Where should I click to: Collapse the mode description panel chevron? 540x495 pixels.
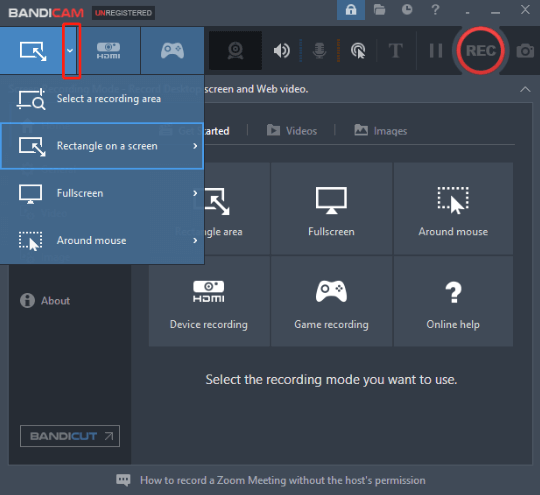525,90
